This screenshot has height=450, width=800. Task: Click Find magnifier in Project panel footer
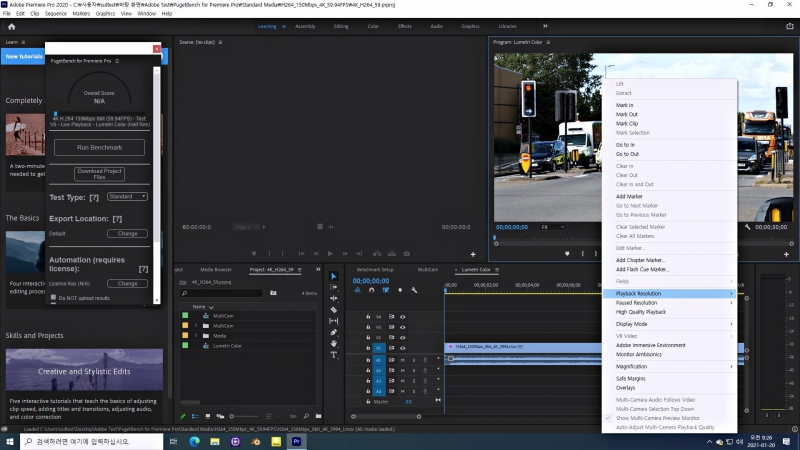pyautogui.click(x=306, y=416)
